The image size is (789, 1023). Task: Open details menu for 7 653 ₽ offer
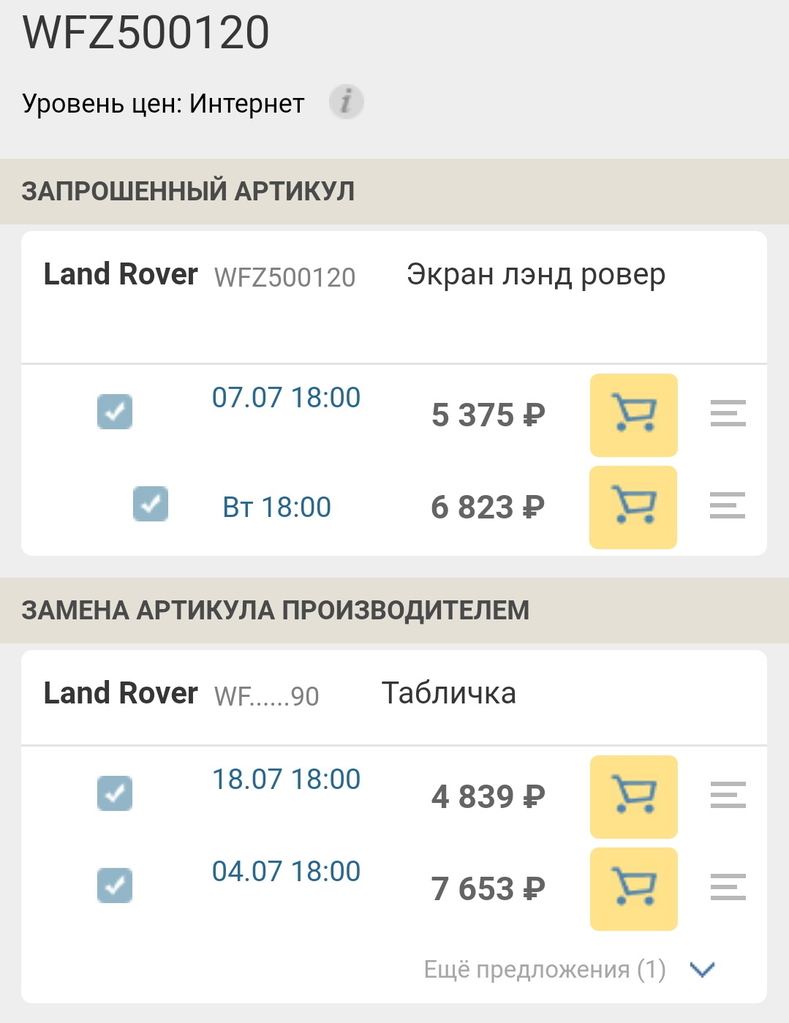point(728,887)
